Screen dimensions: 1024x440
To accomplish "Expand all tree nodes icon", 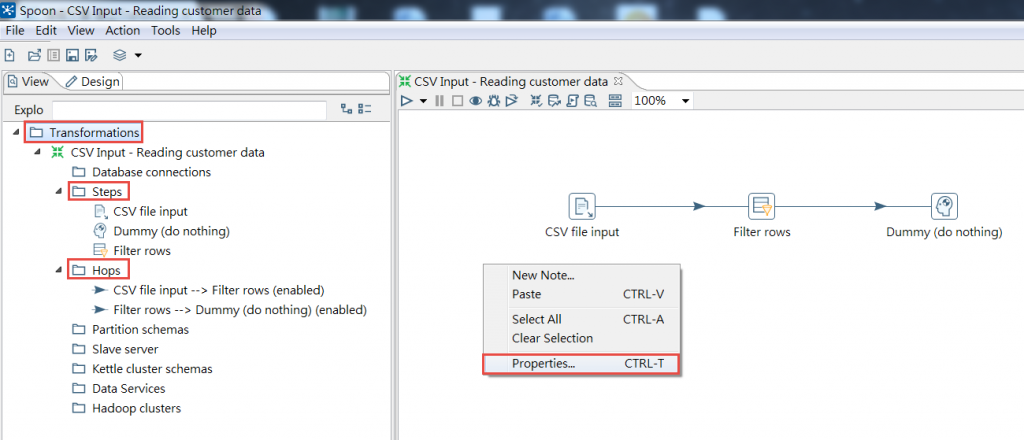I will (x=347, y=110).
